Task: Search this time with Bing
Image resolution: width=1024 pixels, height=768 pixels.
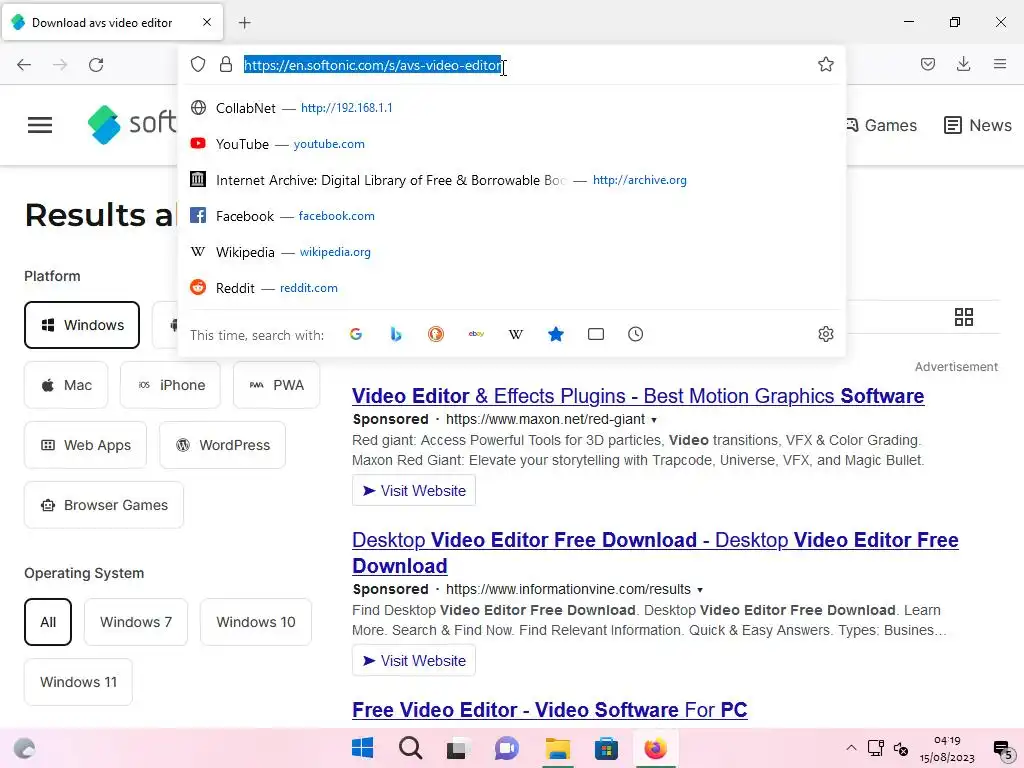Action: point(396,334)
